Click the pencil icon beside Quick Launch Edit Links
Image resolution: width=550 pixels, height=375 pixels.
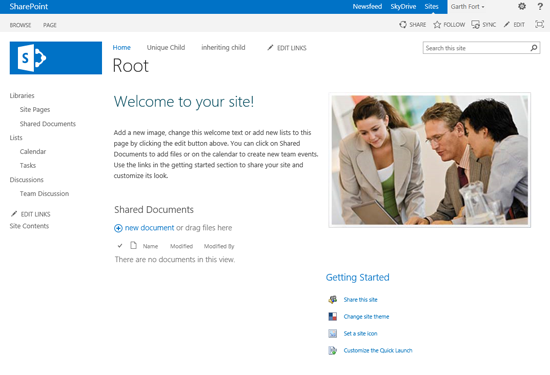pos(14,214)
